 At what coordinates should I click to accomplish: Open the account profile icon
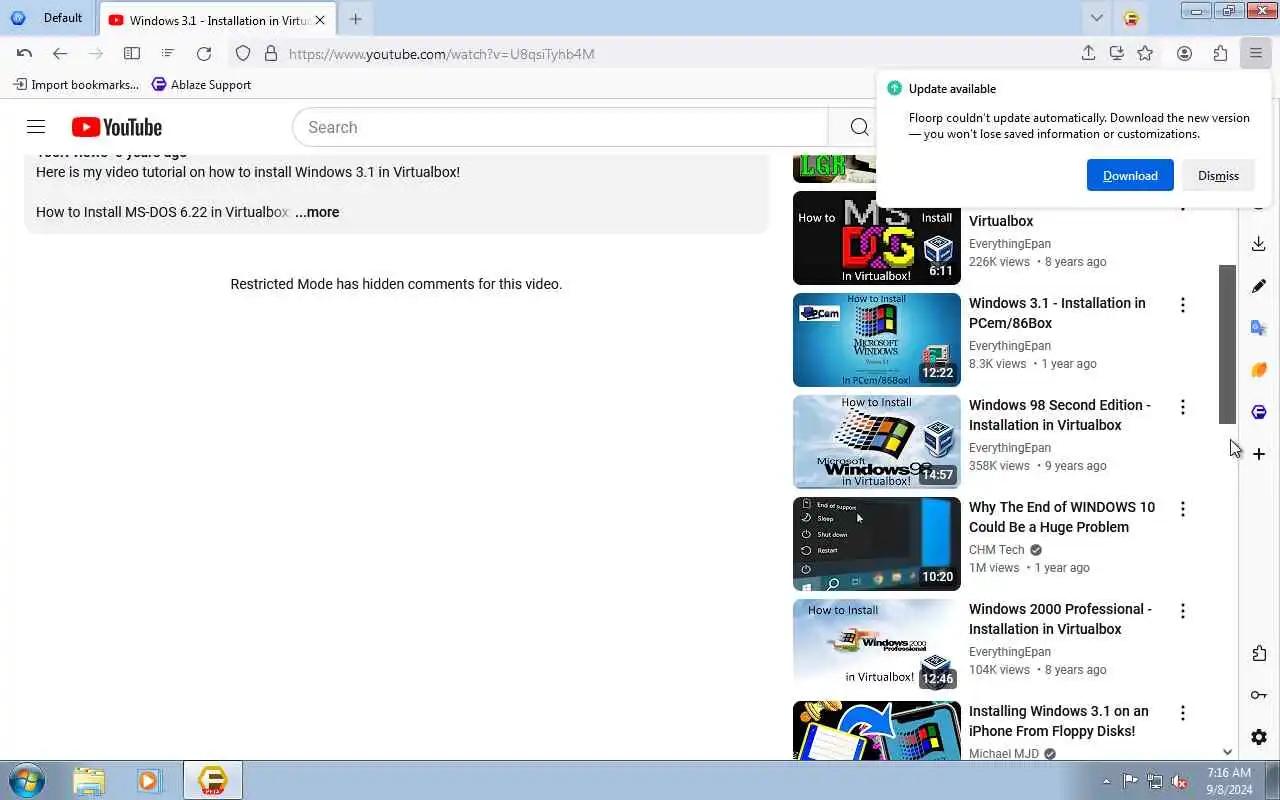coord(1185,54)
